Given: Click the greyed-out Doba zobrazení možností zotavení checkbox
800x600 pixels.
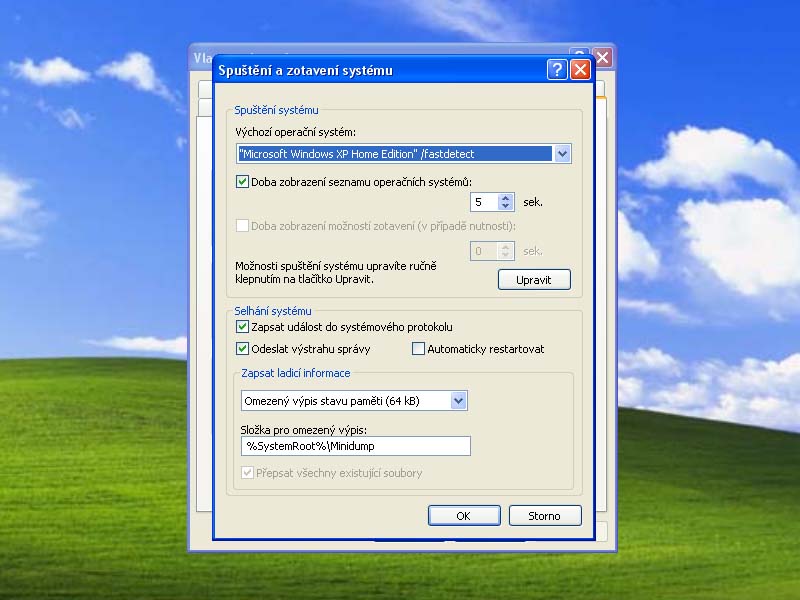Looking at the screenshot, I should 242,226.
